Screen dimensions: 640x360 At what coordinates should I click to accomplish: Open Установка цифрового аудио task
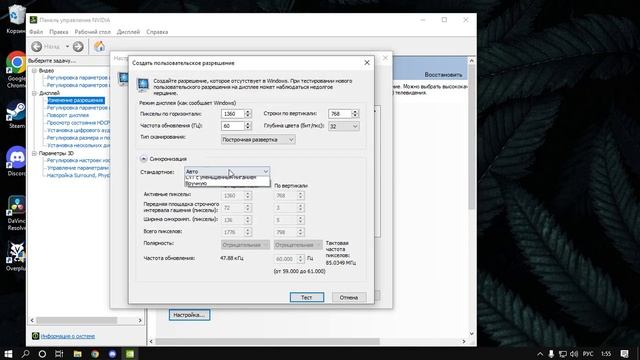pos(78,131)
